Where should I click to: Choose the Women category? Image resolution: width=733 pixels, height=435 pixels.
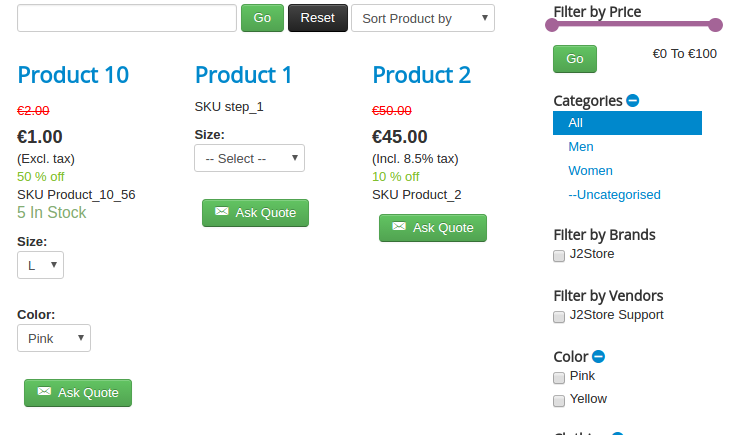[590, 171]
